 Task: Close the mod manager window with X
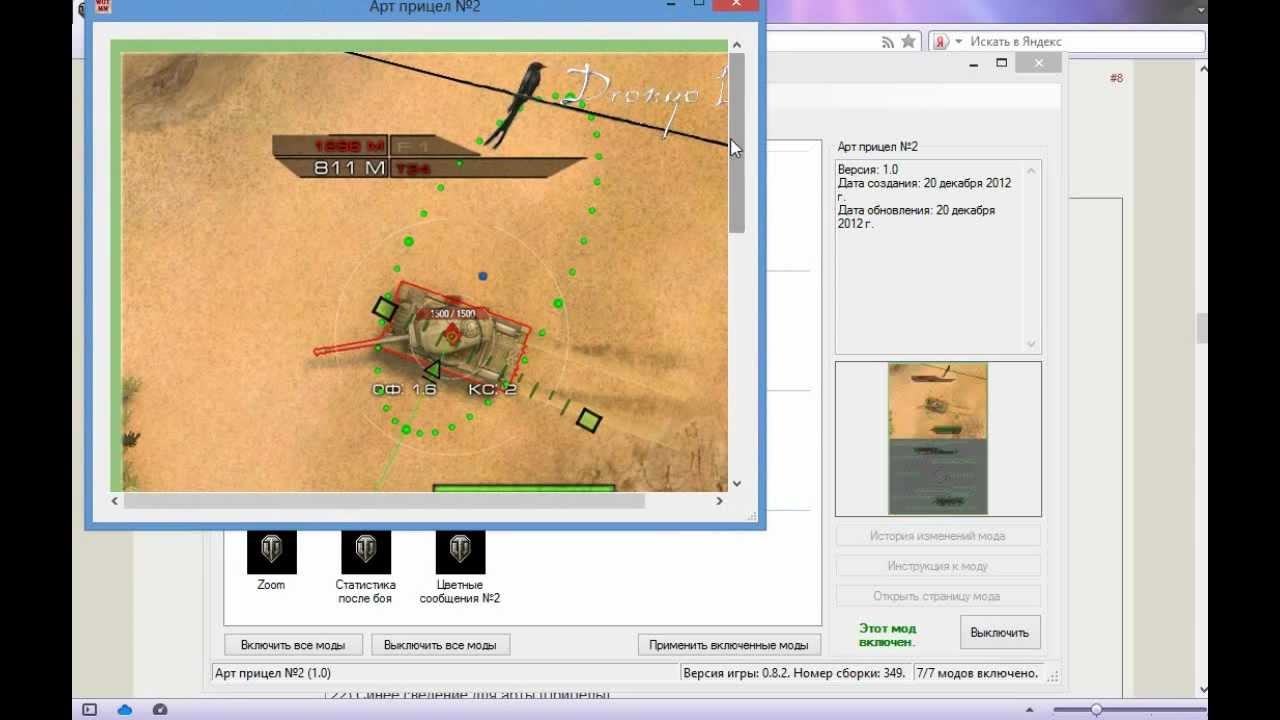point(1039,63)
